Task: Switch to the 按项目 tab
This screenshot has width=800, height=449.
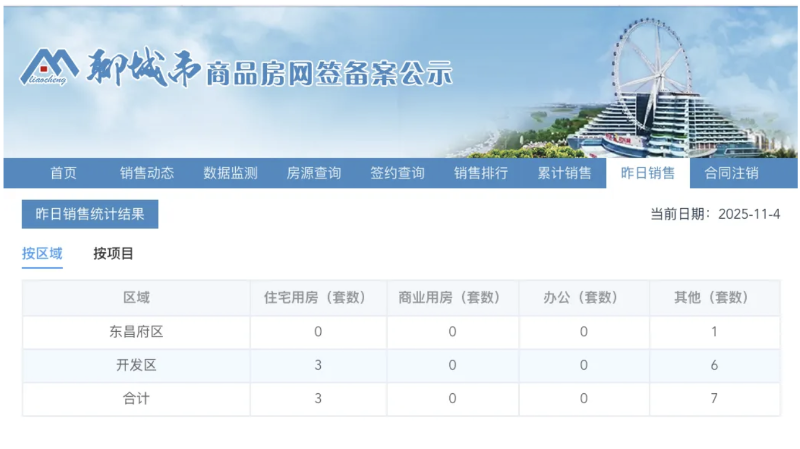Action: (113, 254)
